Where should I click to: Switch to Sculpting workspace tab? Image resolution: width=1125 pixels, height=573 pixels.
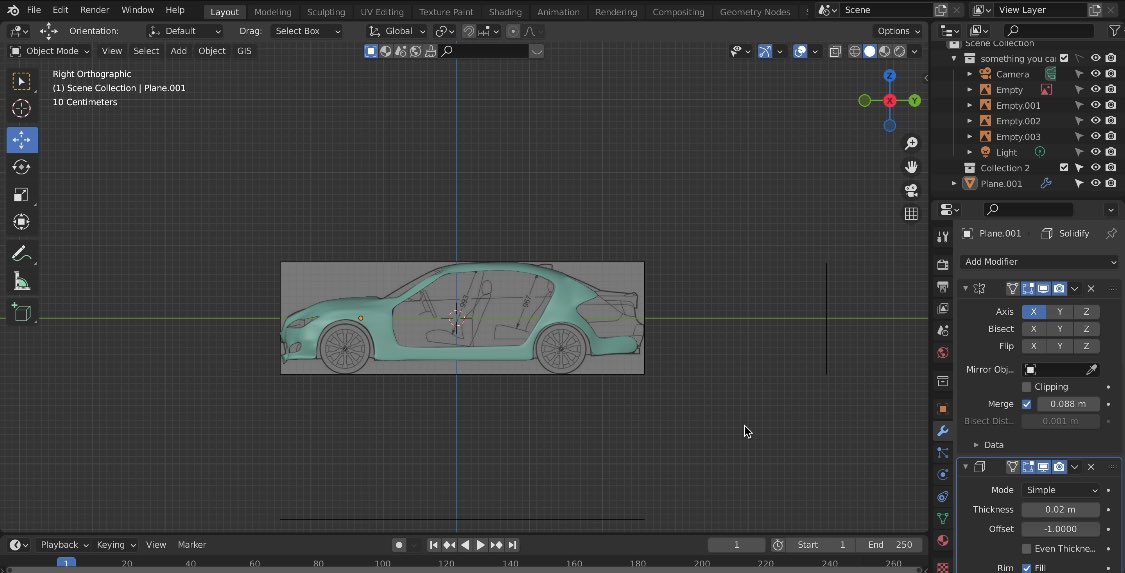tap(326, 11)
